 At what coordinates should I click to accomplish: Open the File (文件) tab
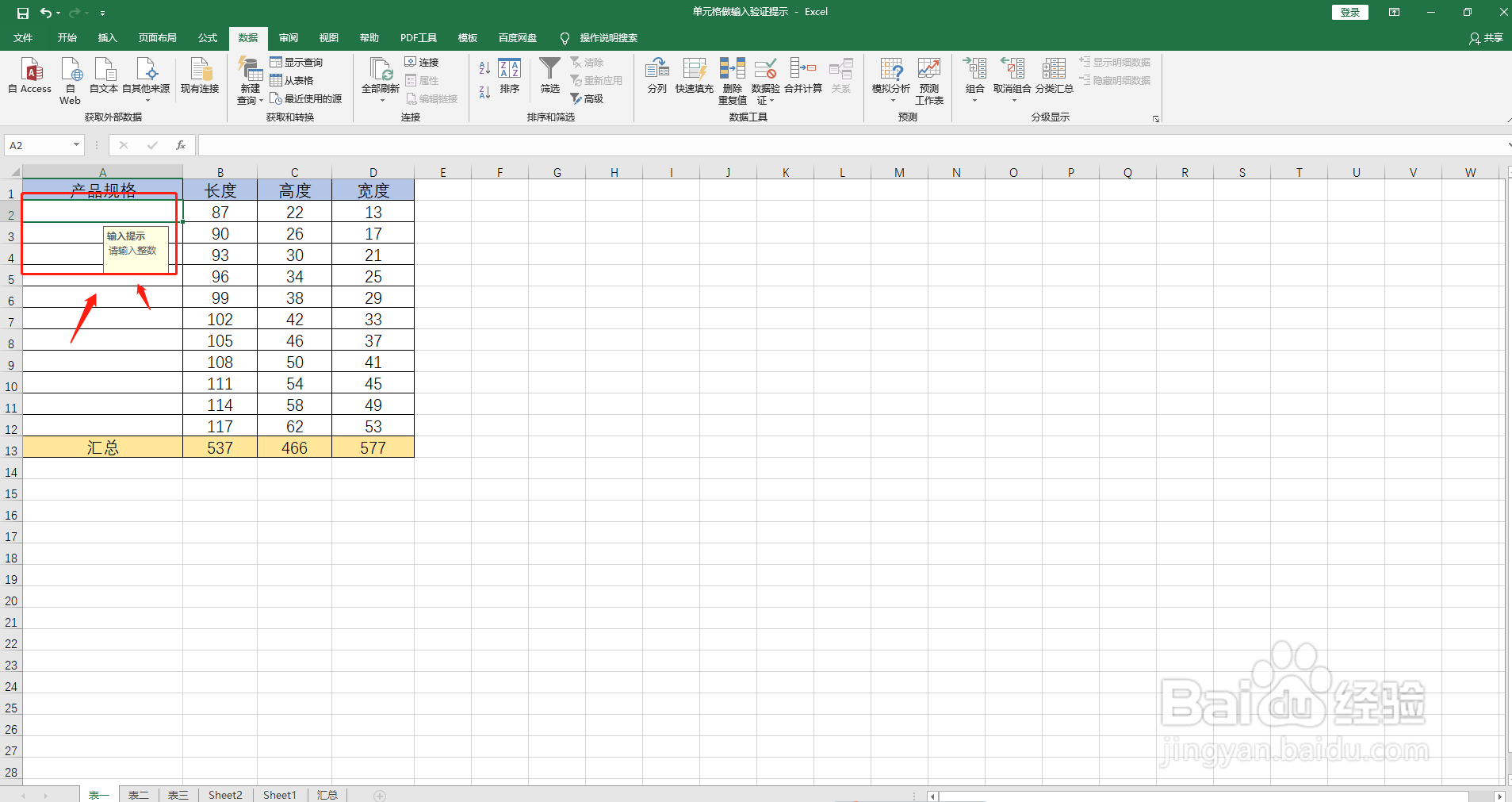pyautogui.click(x=23, y=38)
